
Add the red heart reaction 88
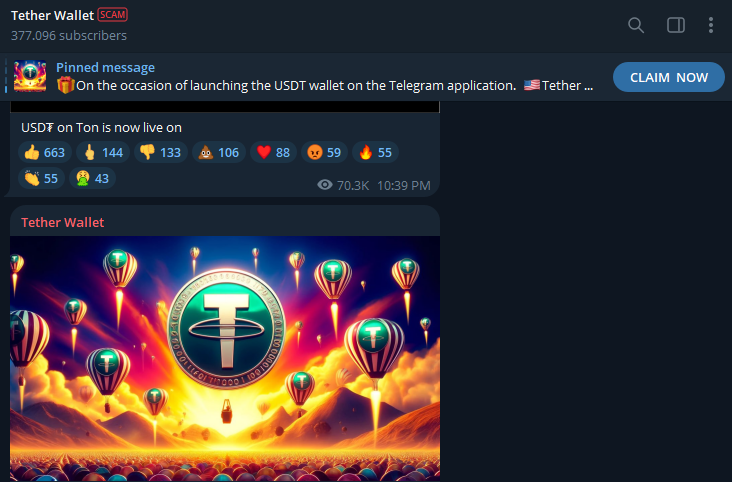click(x=273, y=152)
